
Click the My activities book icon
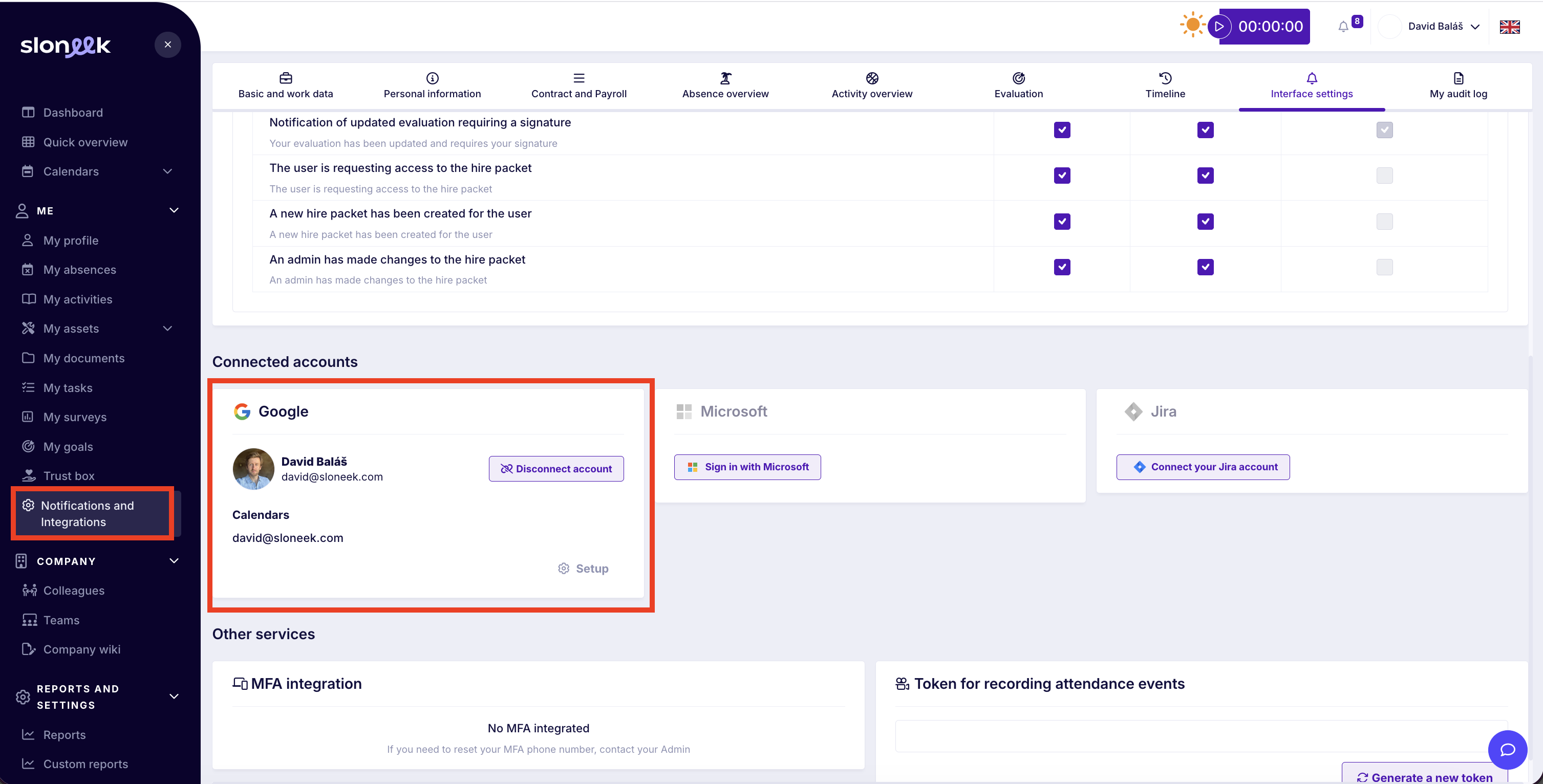point(28,299)
